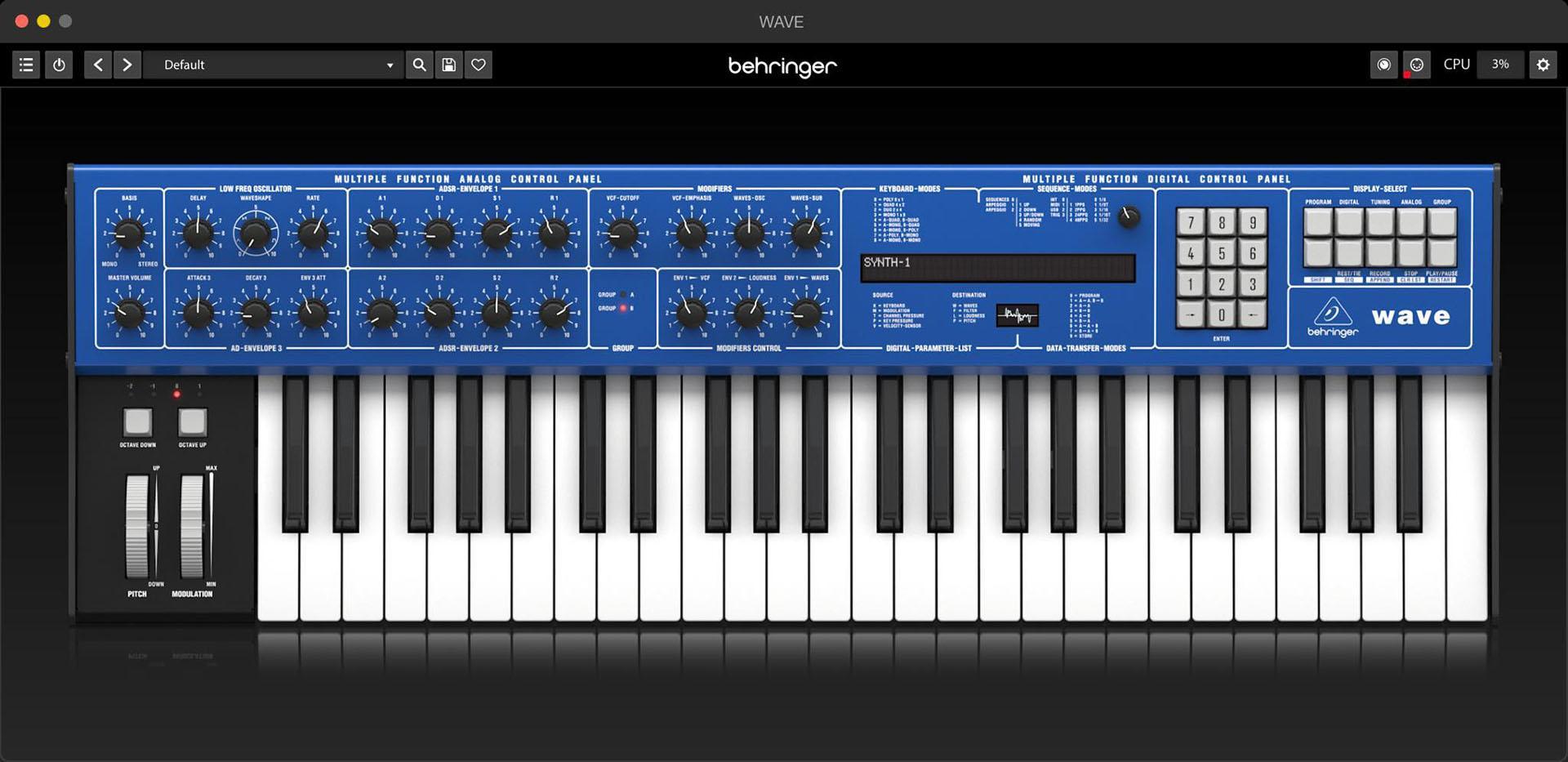Open the preset list icon in the toolbar
This screenshot has width=1568, height=762.
25,65
